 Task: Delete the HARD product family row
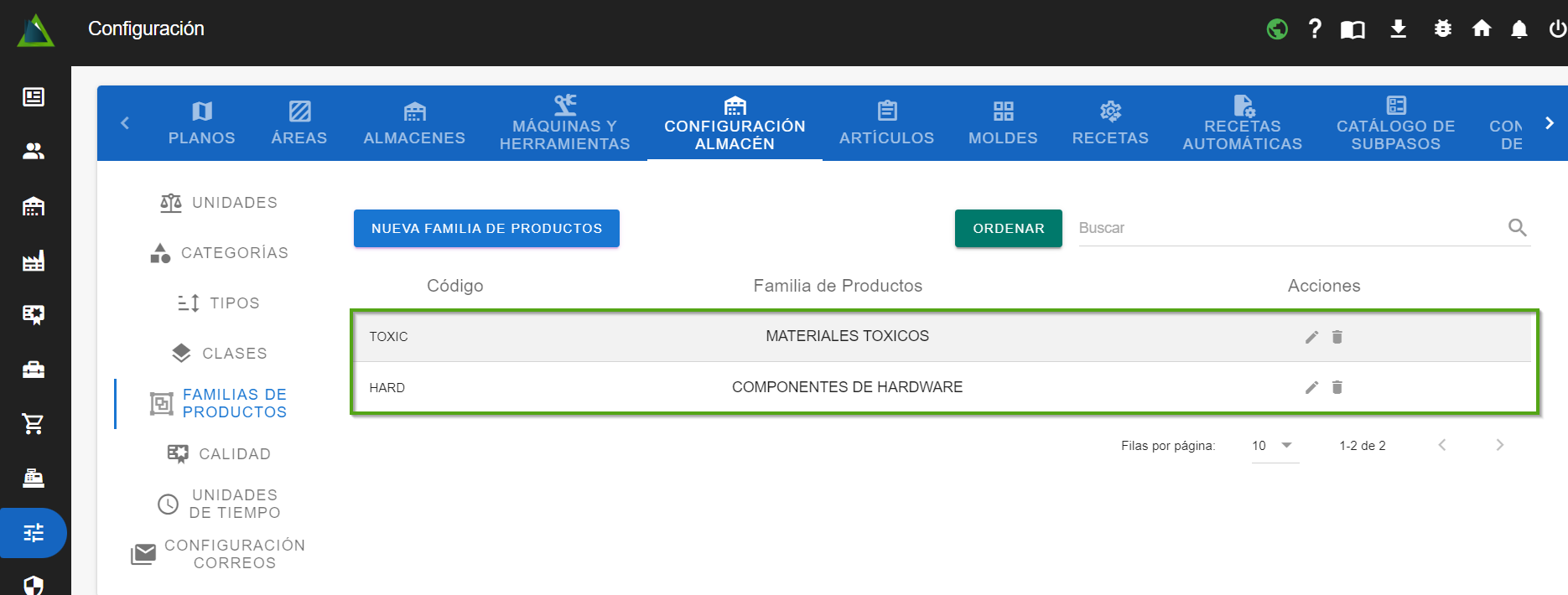coord(1337,387)
